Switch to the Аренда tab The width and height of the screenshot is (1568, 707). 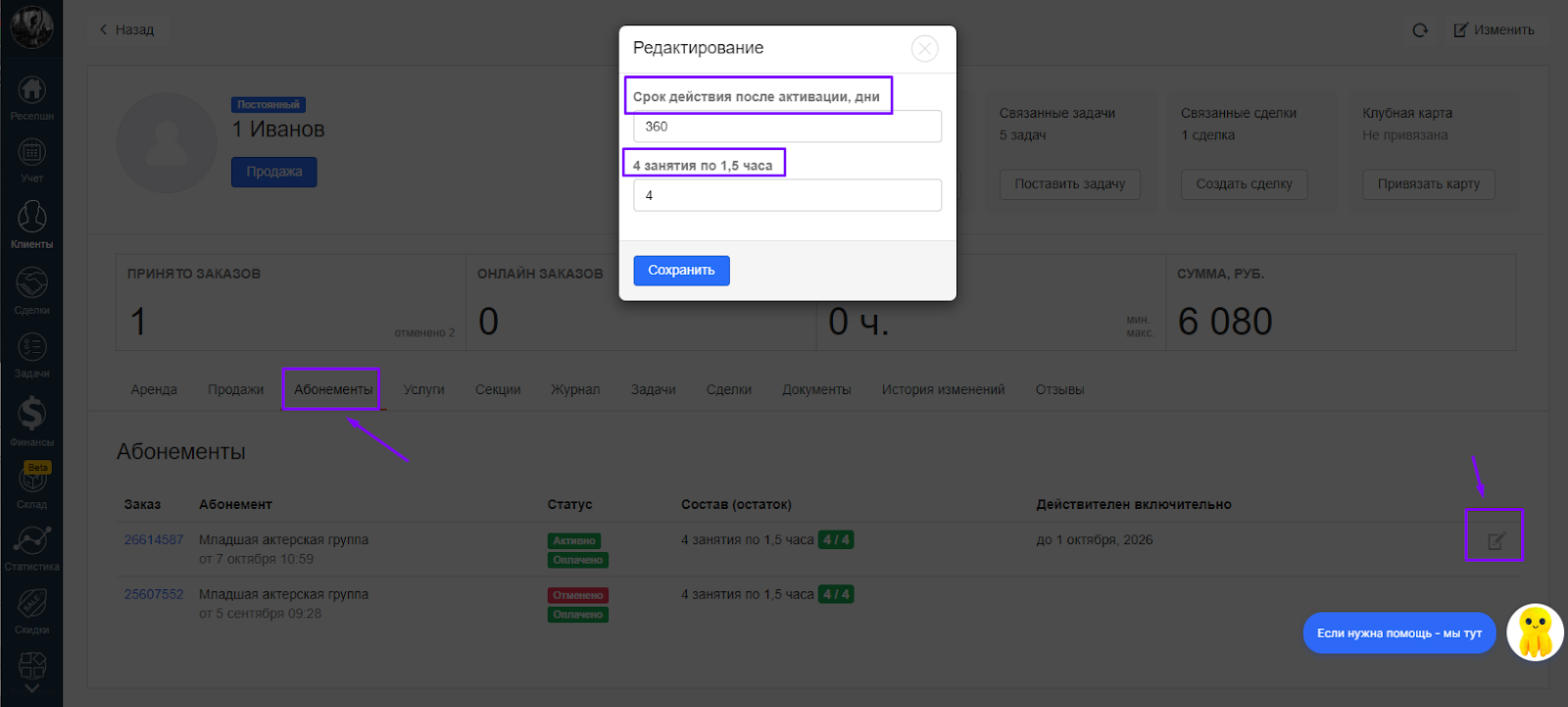(x=154, y=389)
